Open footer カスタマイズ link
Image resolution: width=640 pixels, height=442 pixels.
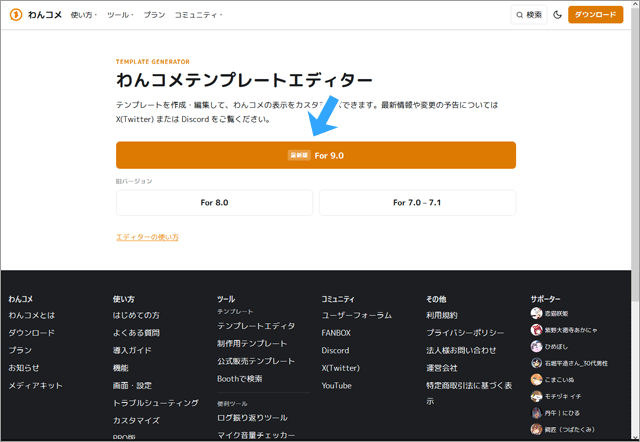click(136, 421)
